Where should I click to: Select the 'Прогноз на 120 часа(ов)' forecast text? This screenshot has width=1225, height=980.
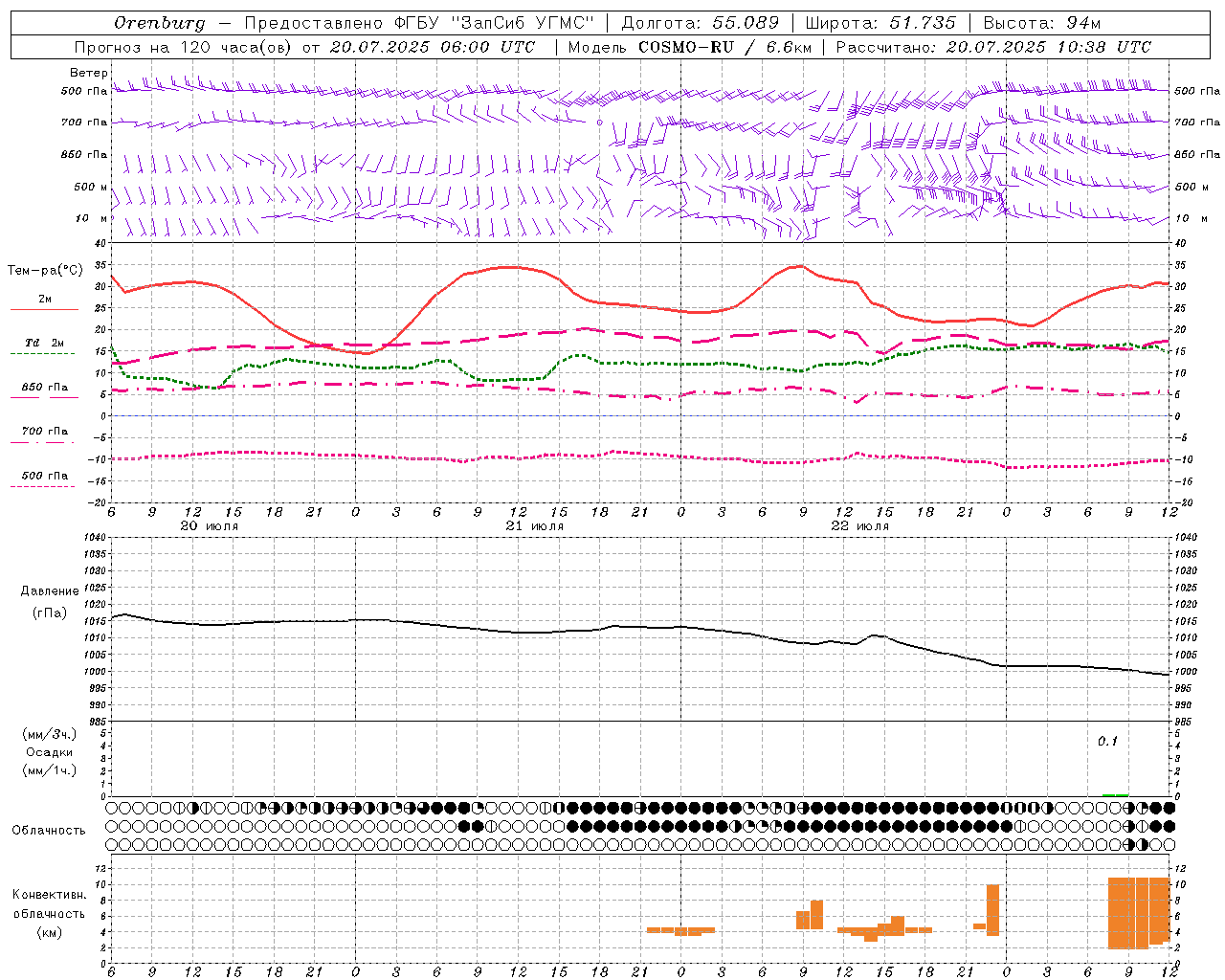point(182,47)
